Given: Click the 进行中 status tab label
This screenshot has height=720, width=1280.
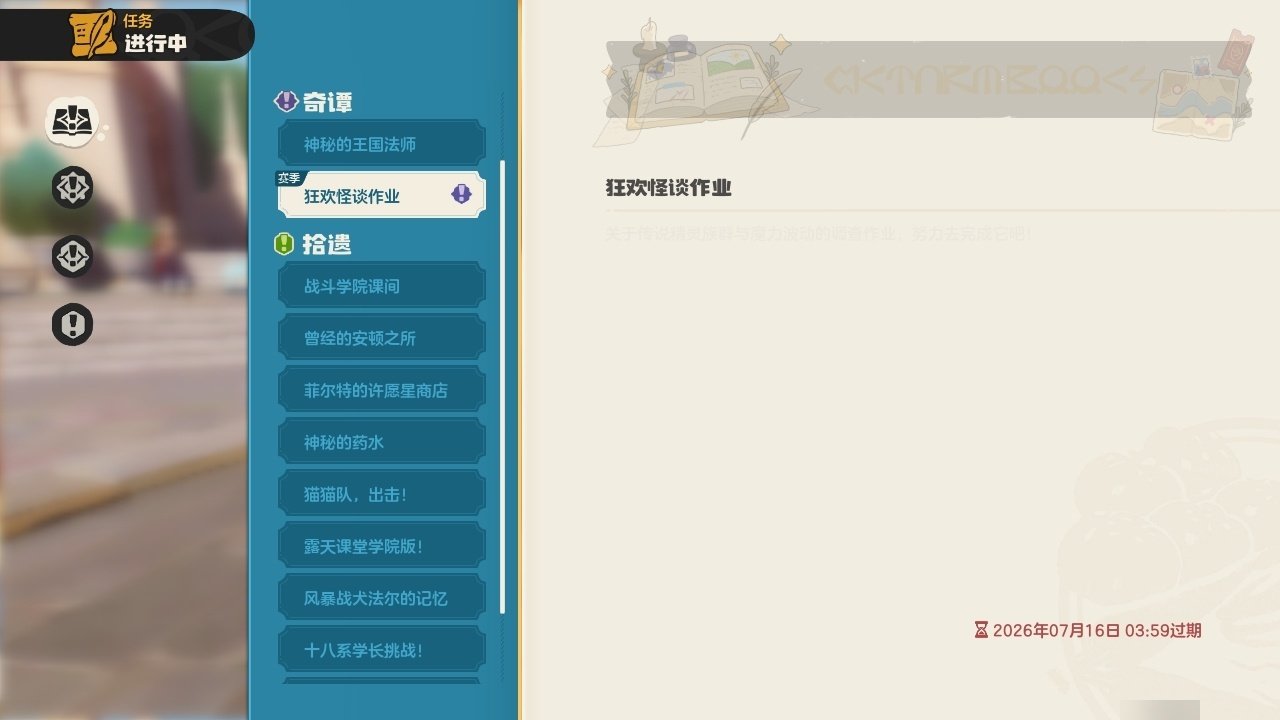Looking at the screenshot, I should (x=155, y=44).
